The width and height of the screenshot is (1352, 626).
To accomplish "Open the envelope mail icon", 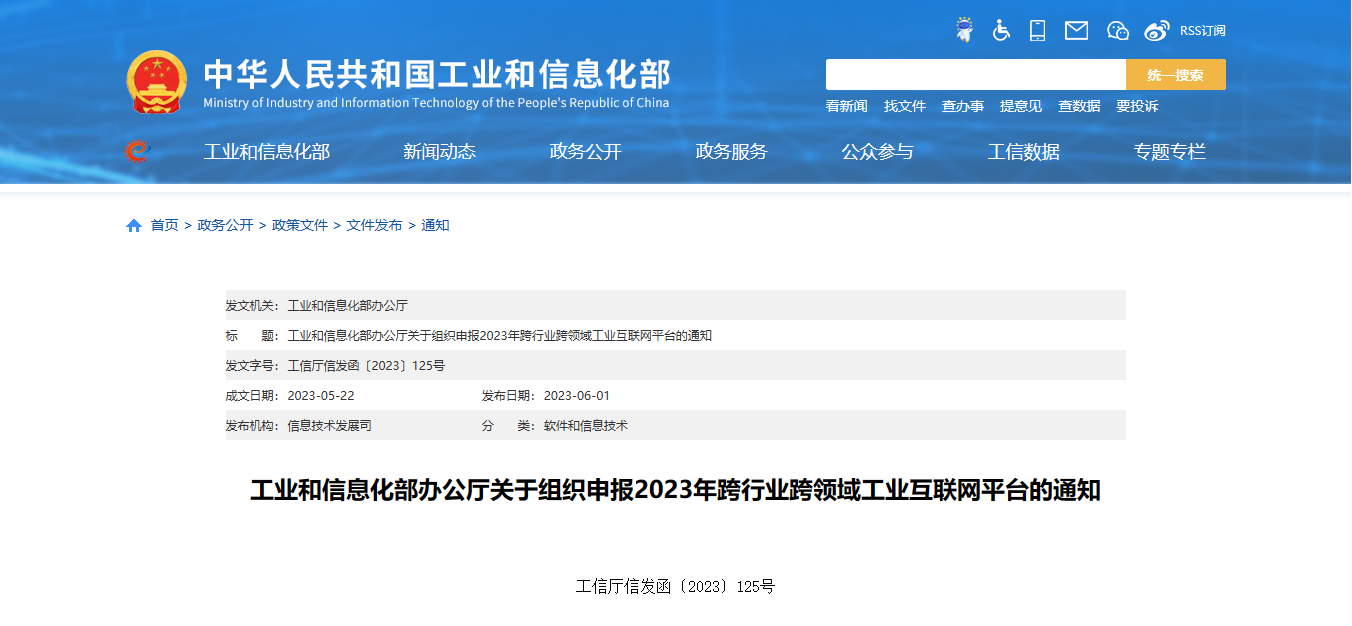I will (x=1076, y=30).
